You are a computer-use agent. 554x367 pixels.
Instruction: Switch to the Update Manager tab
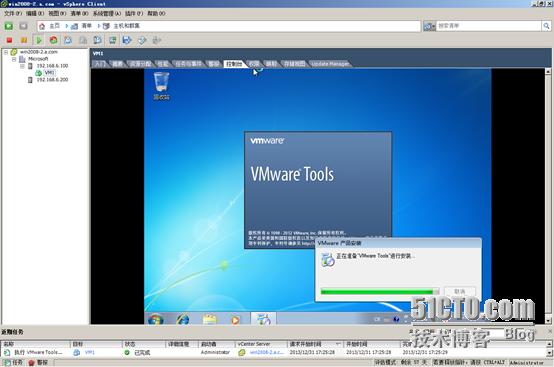click(x=330, y=64)
